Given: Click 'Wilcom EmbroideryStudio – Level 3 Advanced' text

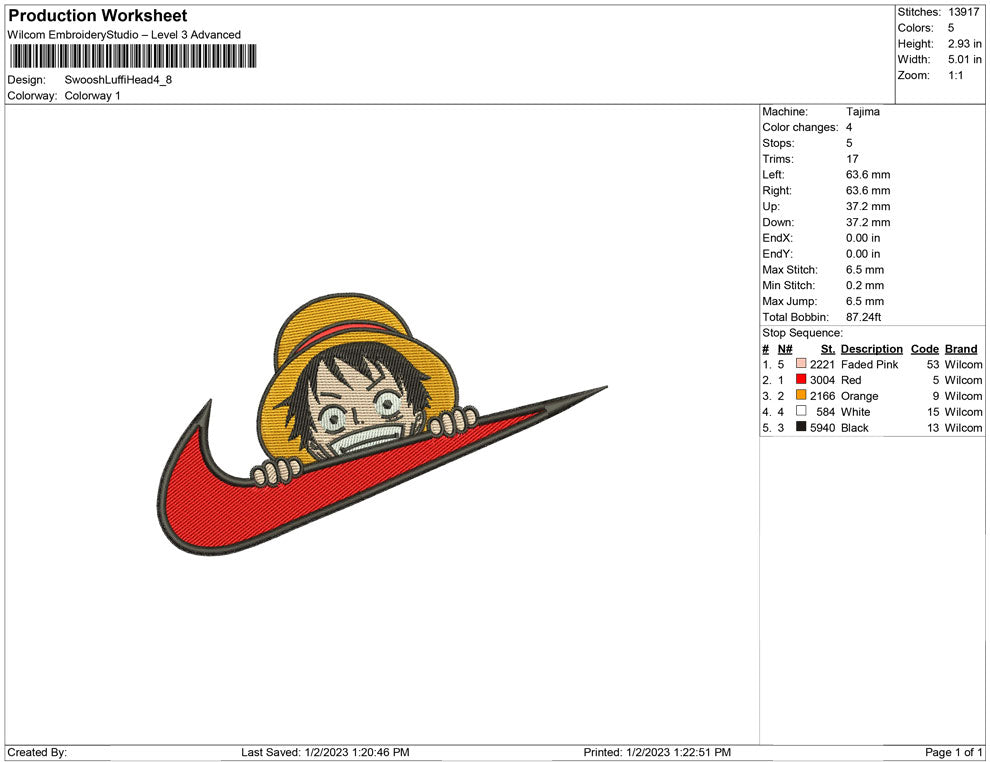Looking at the screenshot, I should (124, 35).
